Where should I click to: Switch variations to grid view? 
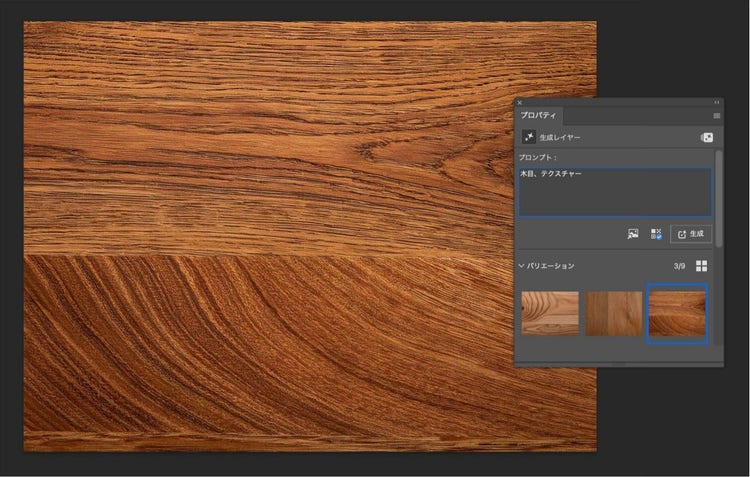tap(702, 266)
